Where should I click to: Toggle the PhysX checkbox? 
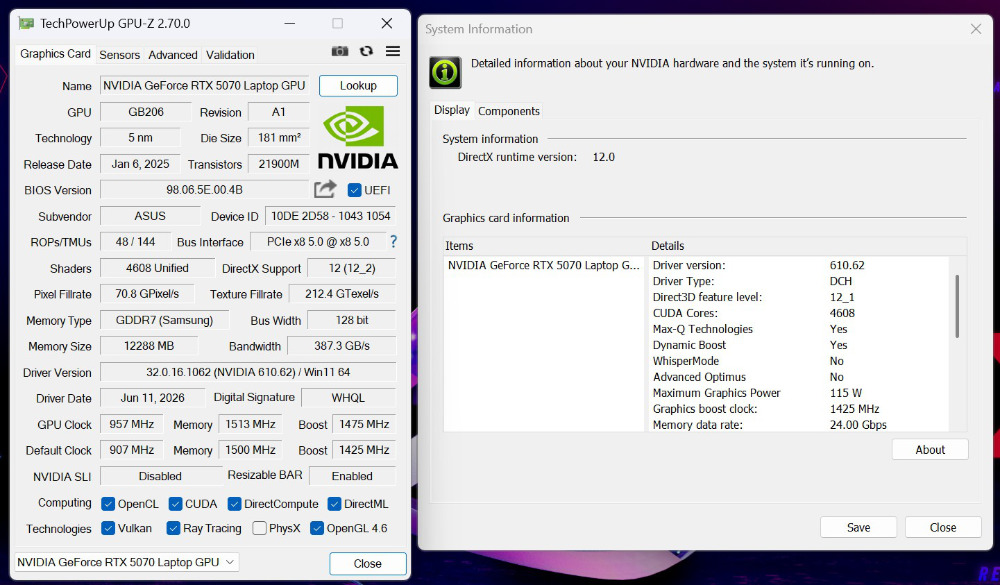coord(259,528)
